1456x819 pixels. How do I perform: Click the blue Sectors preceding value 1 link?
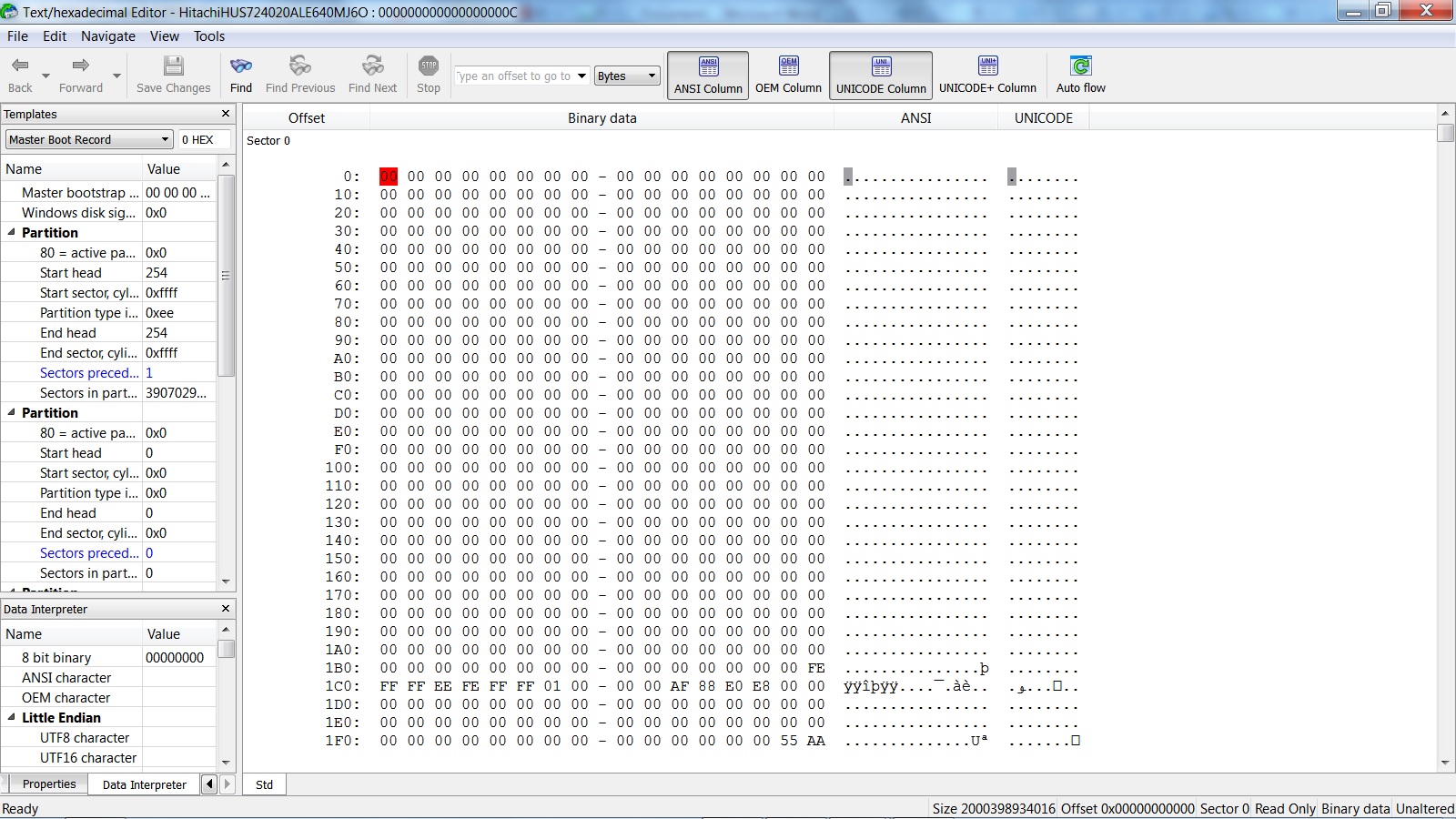pos(149,372)
